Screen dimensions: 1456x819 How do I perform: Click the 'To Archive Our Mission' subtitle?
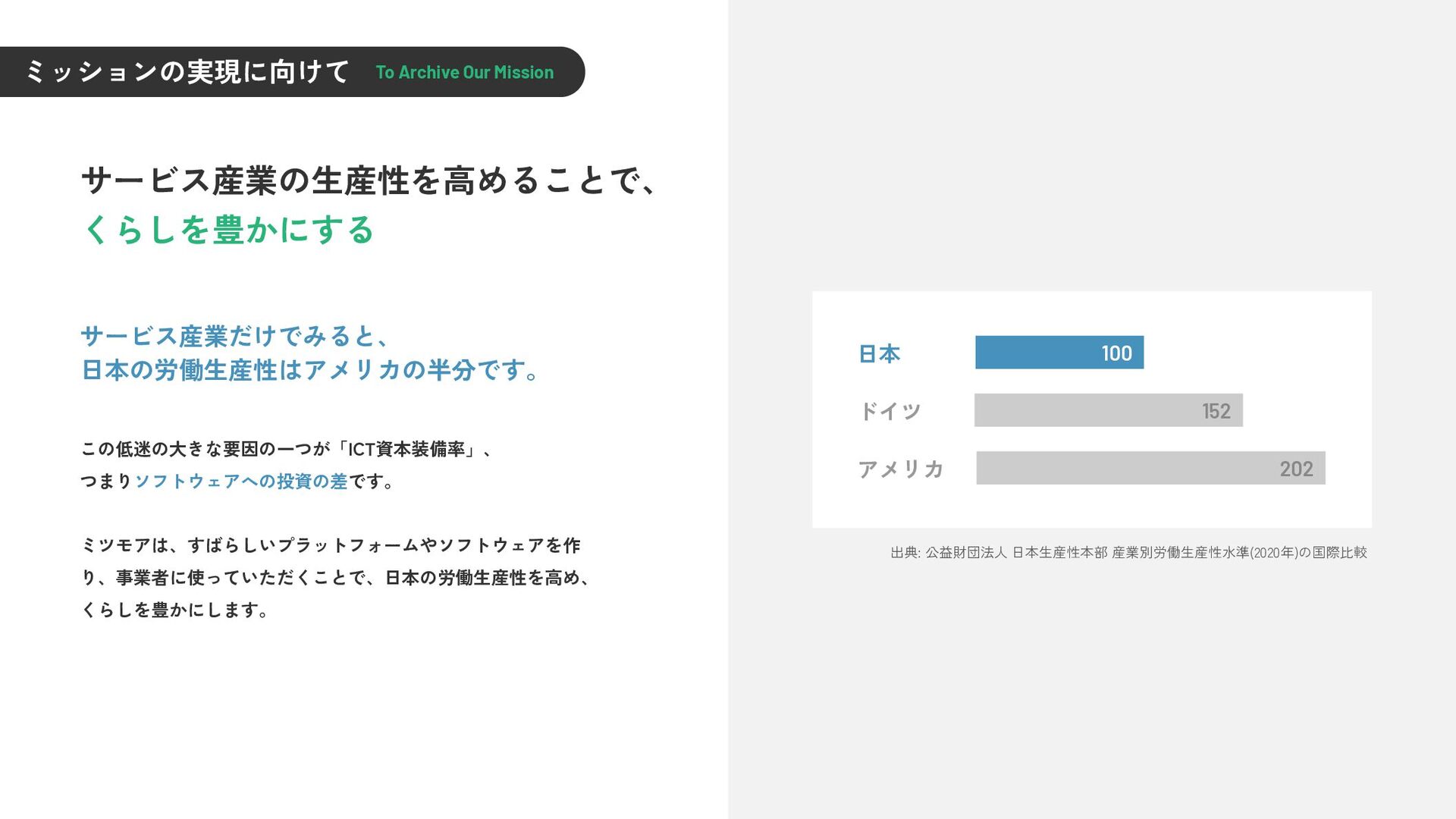pos(464,73)
